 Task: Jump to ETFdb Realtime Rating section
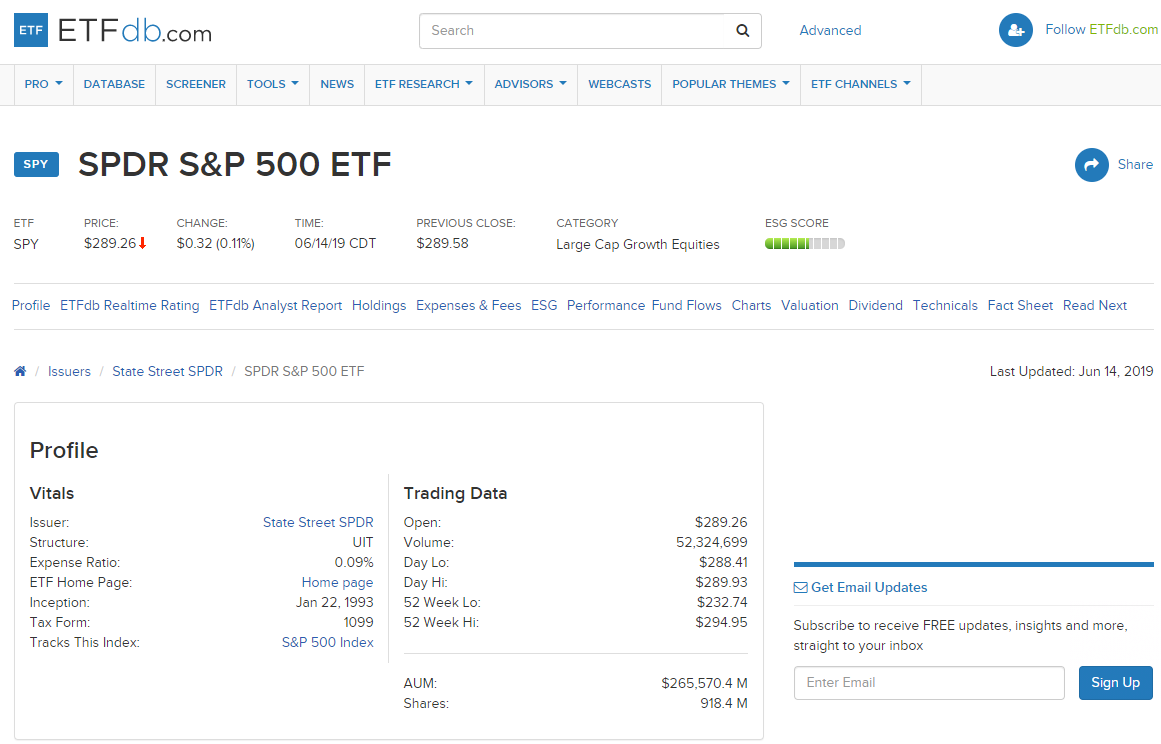pyautogui.click(x=130, y=306)
